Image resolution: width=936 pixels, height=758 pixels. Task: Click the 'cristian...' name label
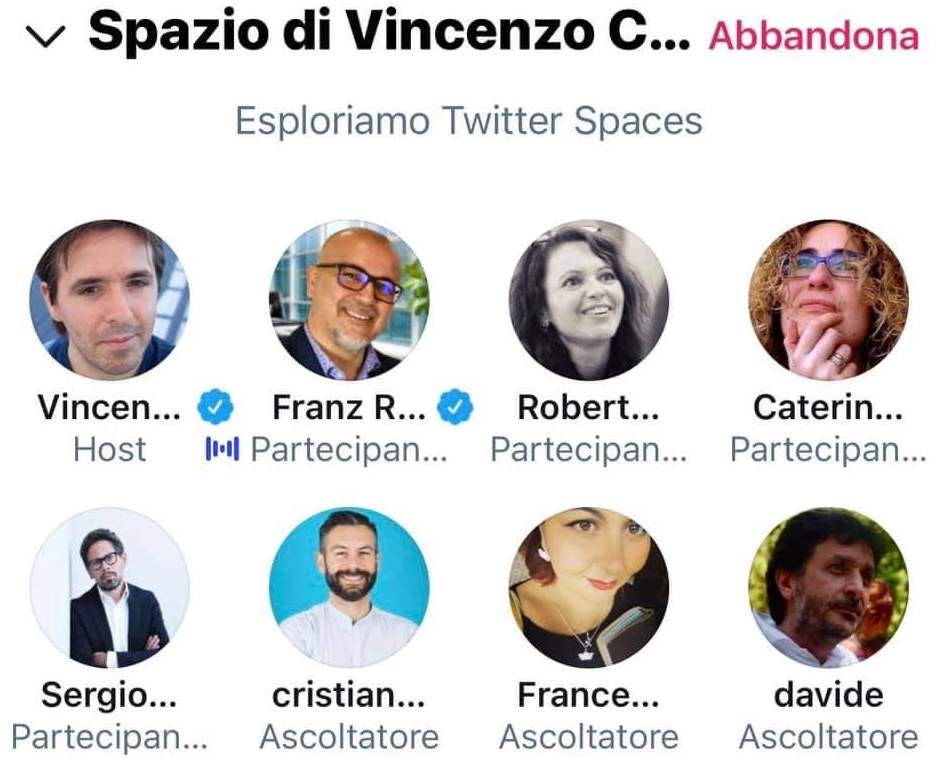pos(349,695)
